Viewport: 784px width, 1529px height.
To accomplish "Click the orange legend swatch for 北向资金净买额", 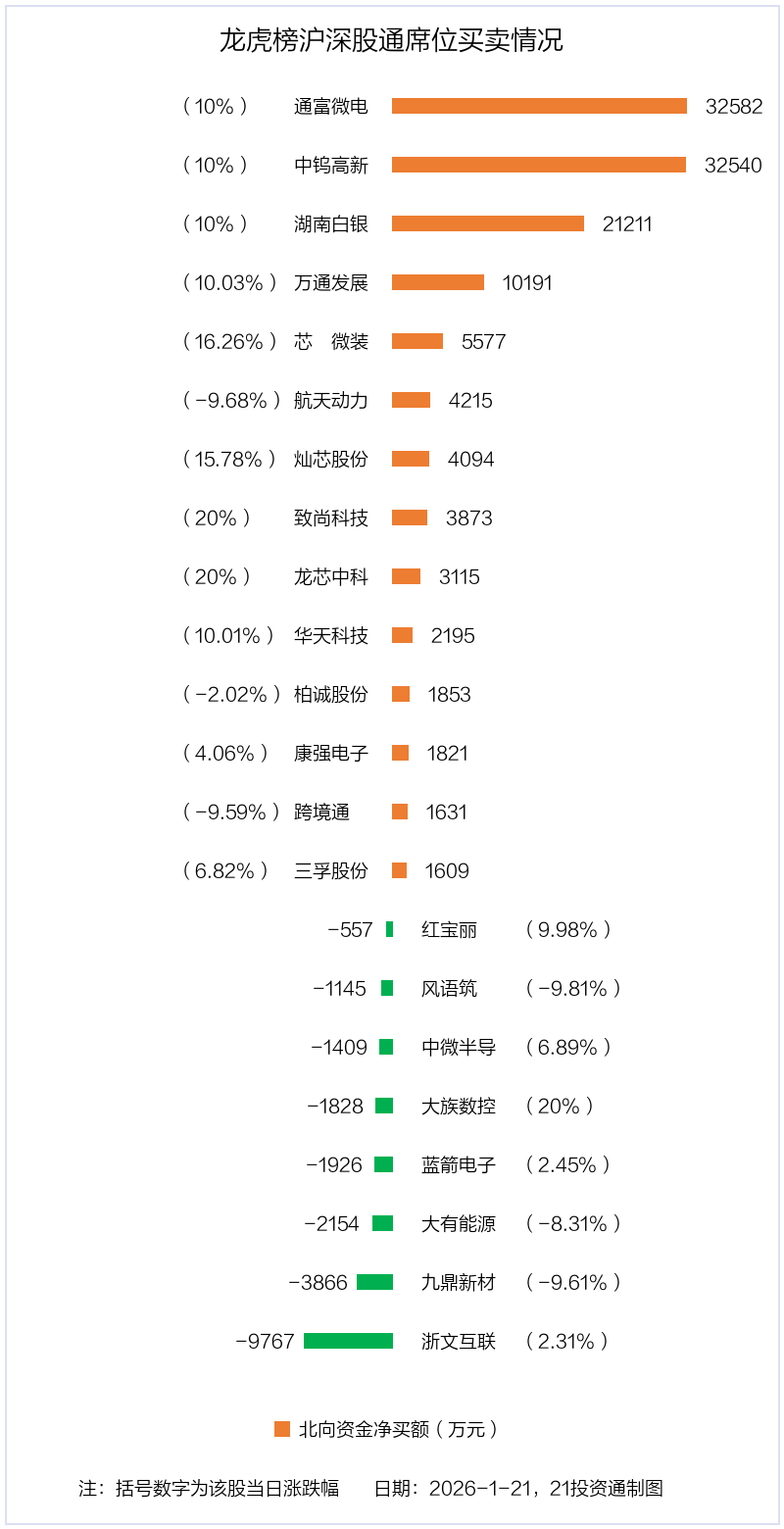I will (x=282, y=1429).
